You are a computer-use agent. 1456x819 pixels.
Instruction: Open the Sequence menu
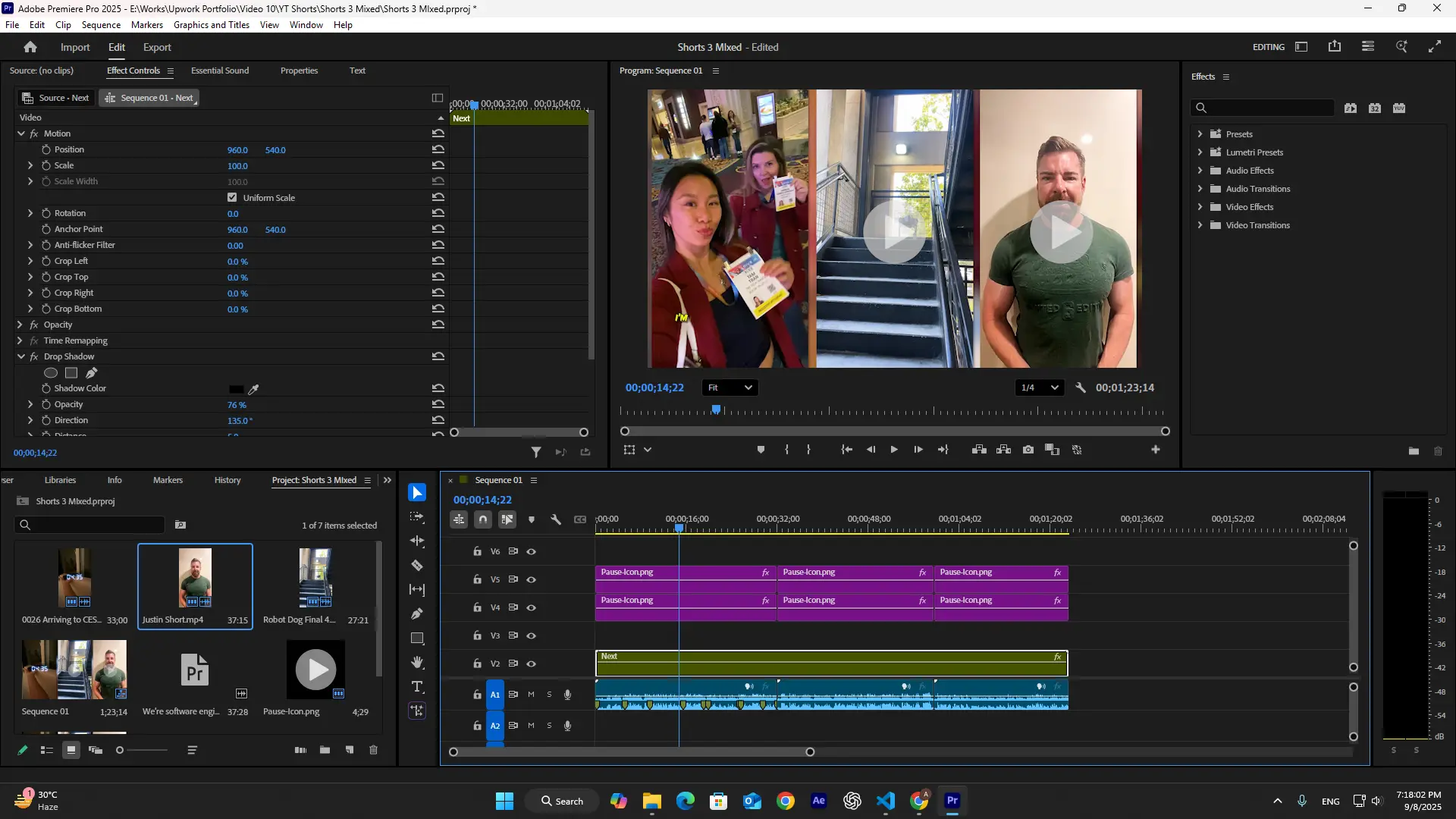pos(101,25)
